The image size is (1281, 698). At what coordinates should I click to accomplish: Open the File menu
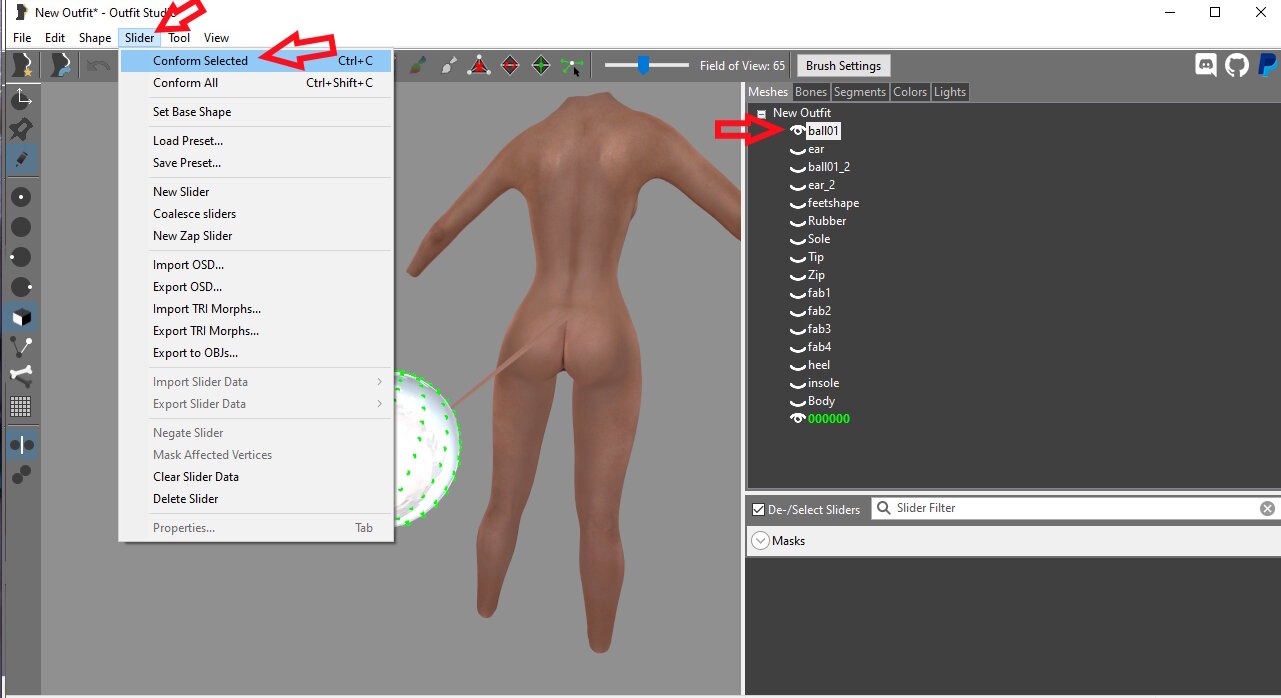click(x=22, y=38)
